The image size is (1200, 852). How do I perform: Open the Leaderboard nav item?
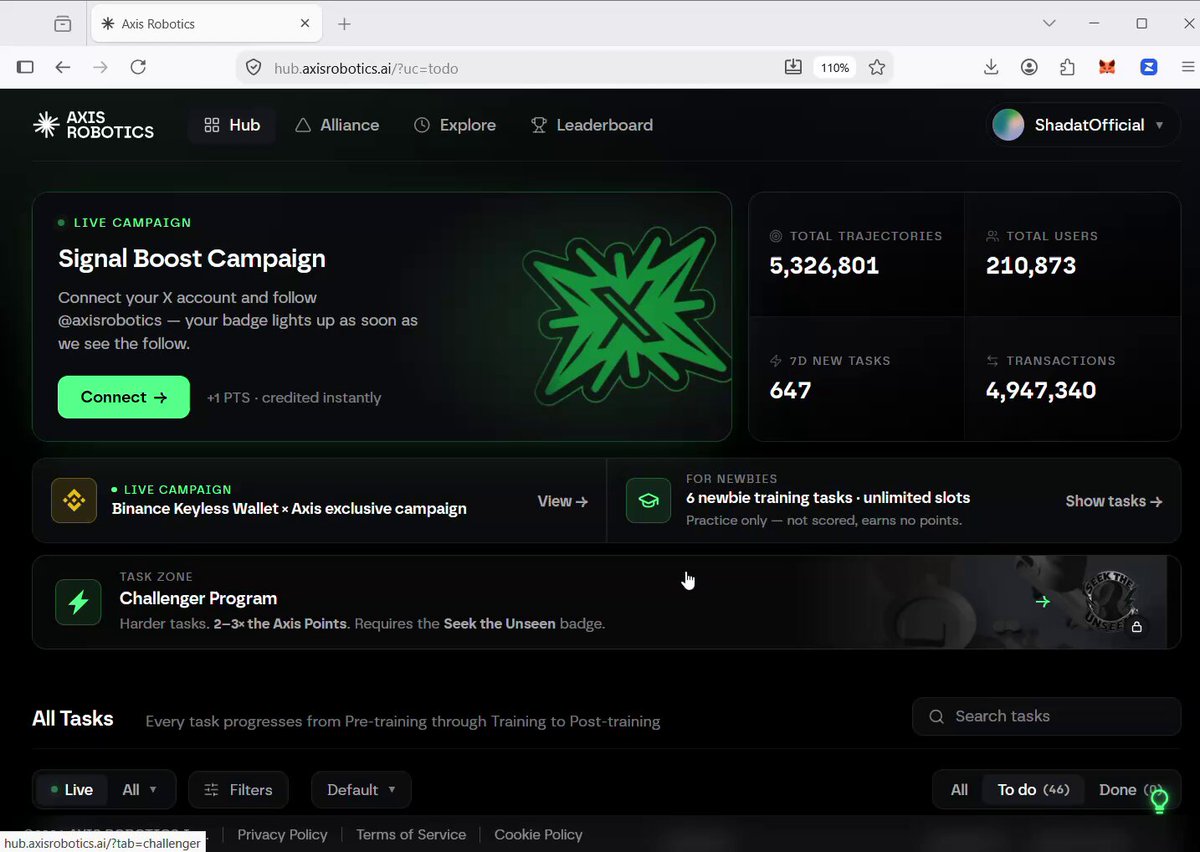click(x=591, y=125)
